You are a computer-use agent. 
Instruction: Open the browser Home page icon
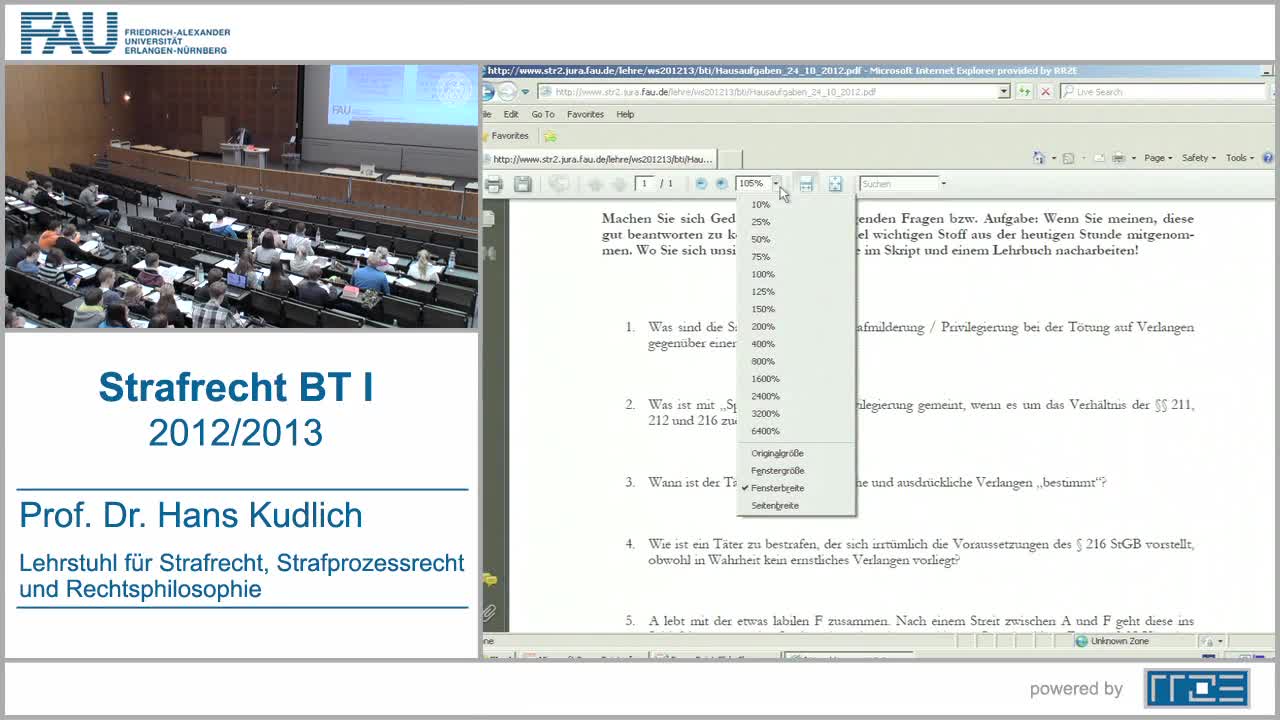click(x=1038, y=157)
